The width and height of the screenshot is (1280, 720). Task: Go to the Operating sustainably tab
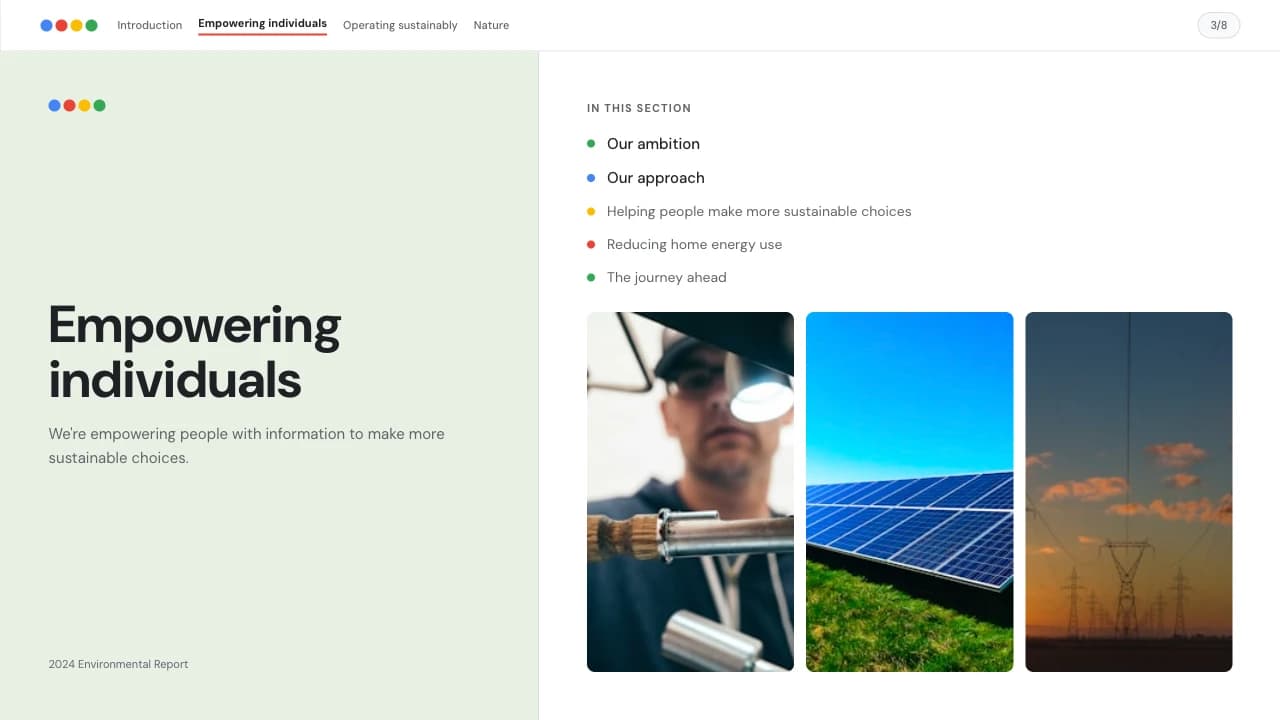click(400, 25)
